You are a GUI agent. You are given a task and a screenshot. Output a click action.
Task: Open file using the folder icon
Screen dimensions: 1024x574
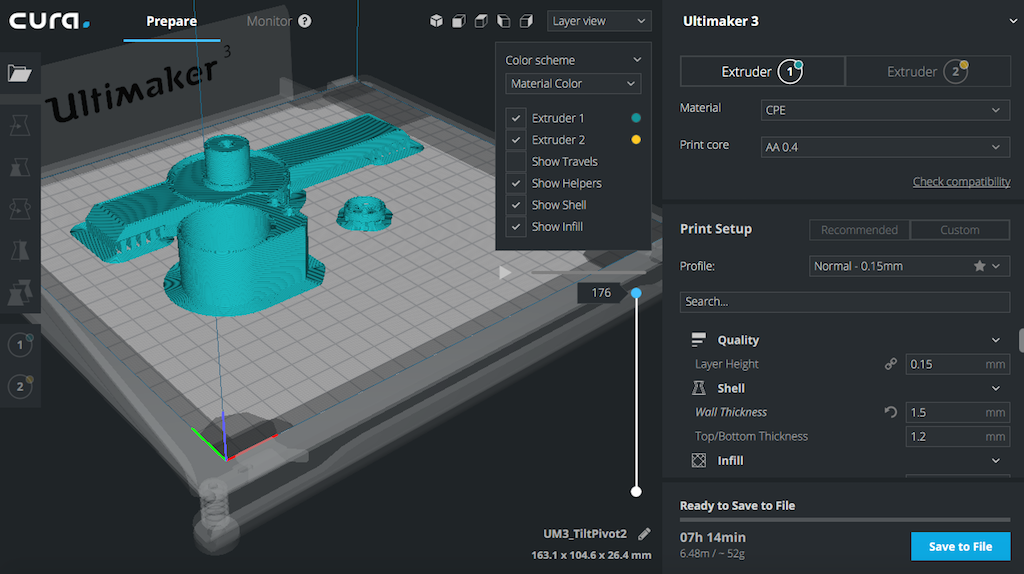click(20, 73)
